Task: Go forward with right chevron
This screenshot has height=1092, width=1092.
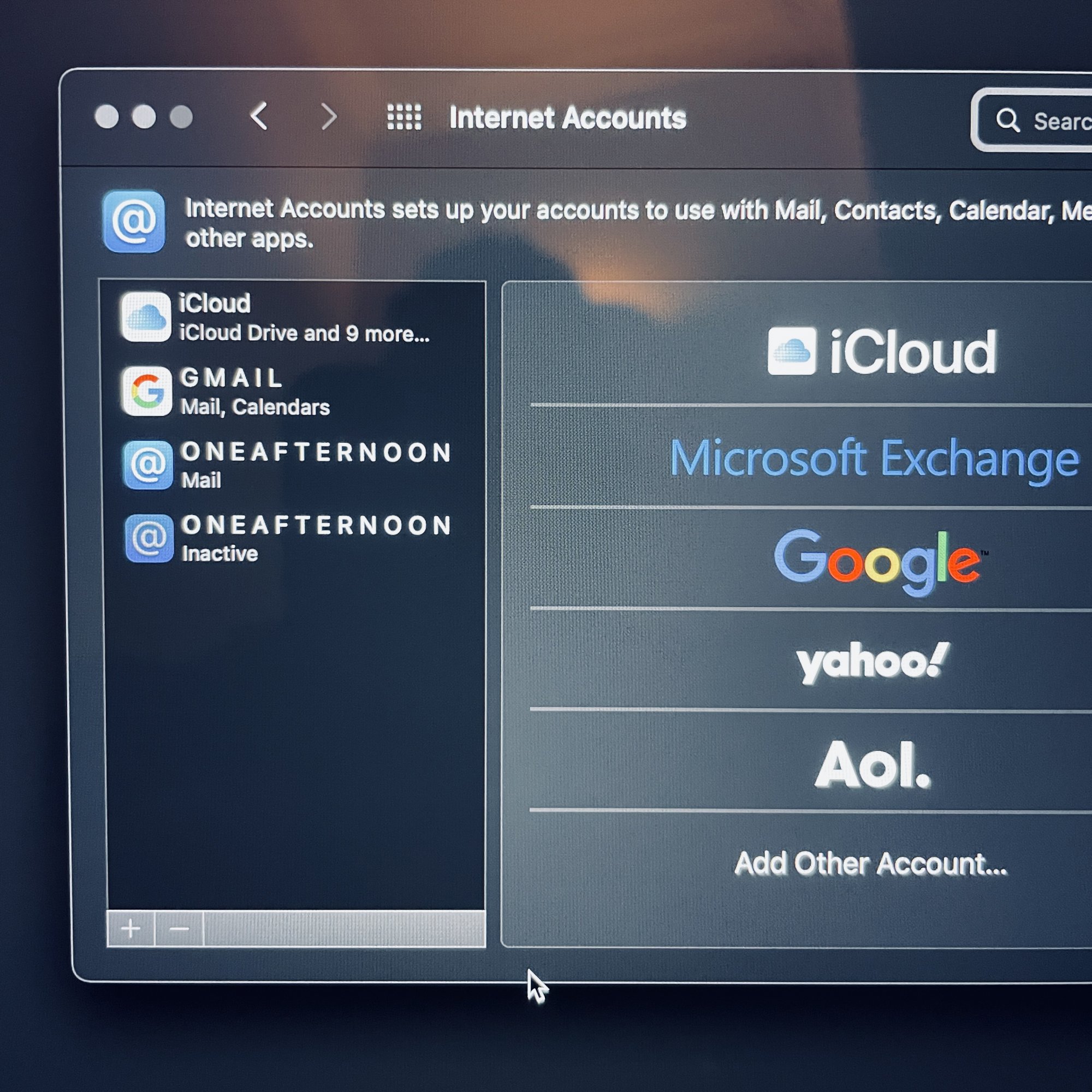Action: pyautogui.click(x=329, y=117)
